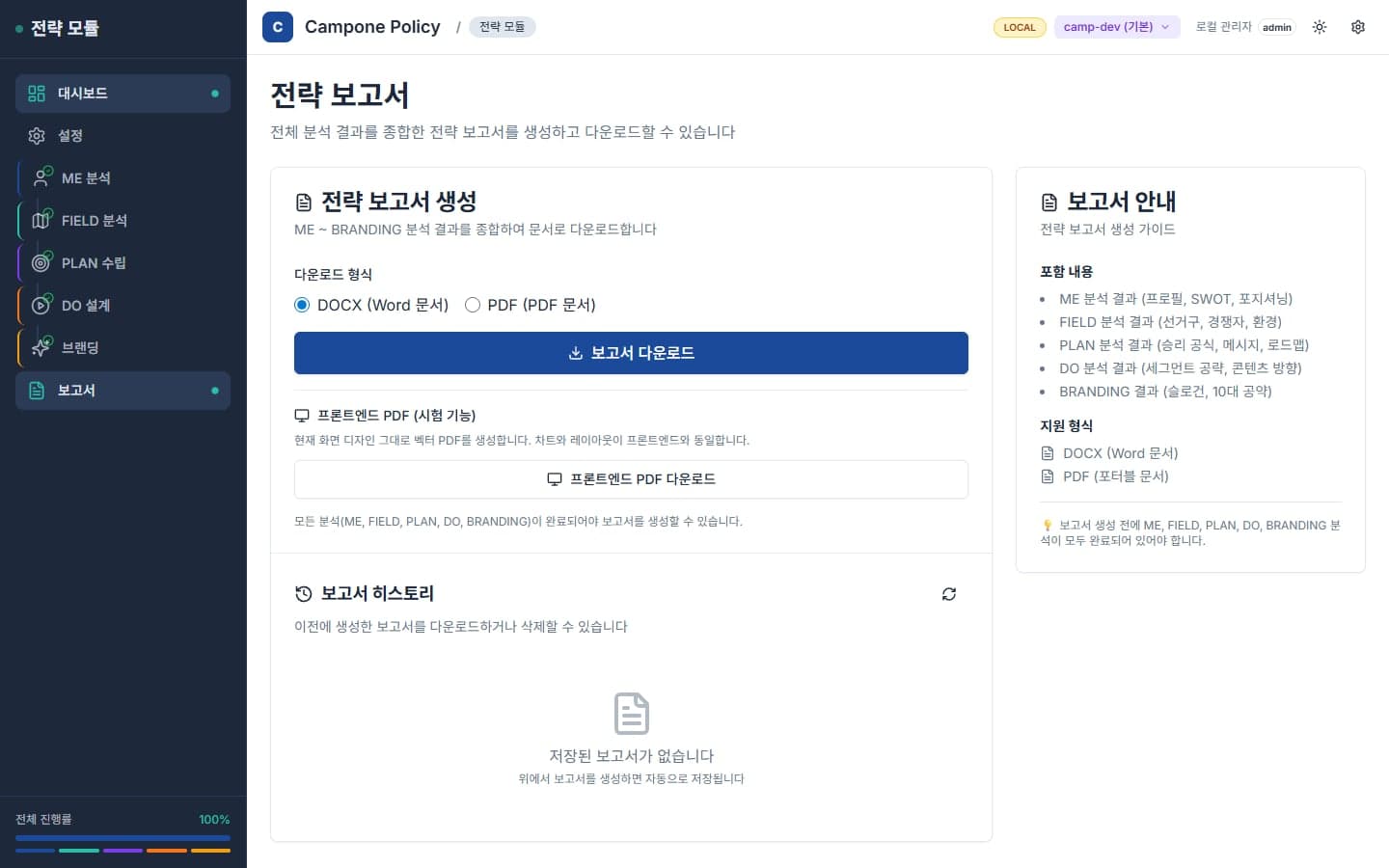Click the purple progress segment
This screenshot has height=868, width=1389.
[x=123, y=851]
